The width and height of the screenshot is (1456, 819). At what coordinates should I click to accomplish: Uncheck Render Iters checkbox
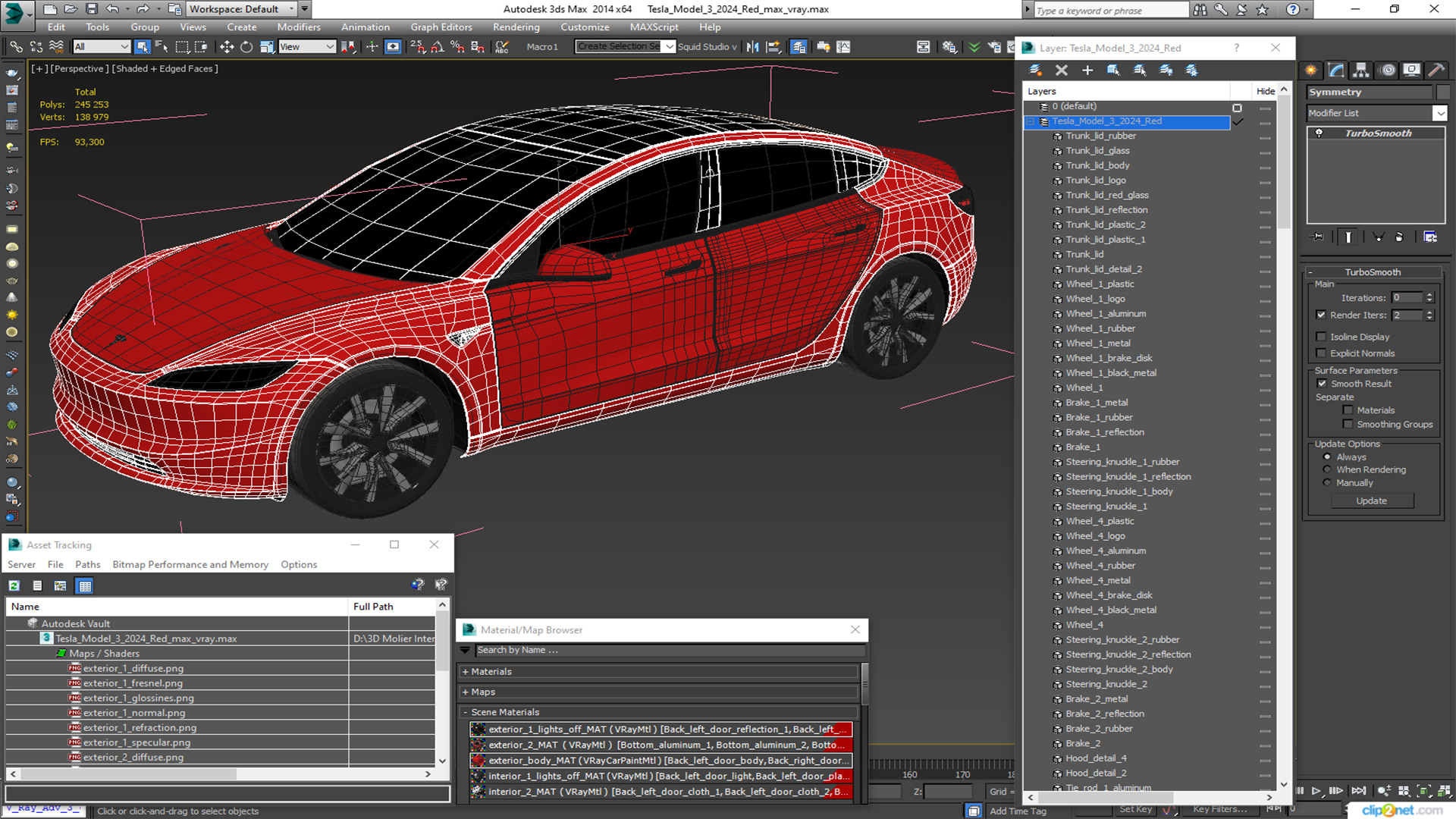pyautogui.click(x=1322, y=315)
